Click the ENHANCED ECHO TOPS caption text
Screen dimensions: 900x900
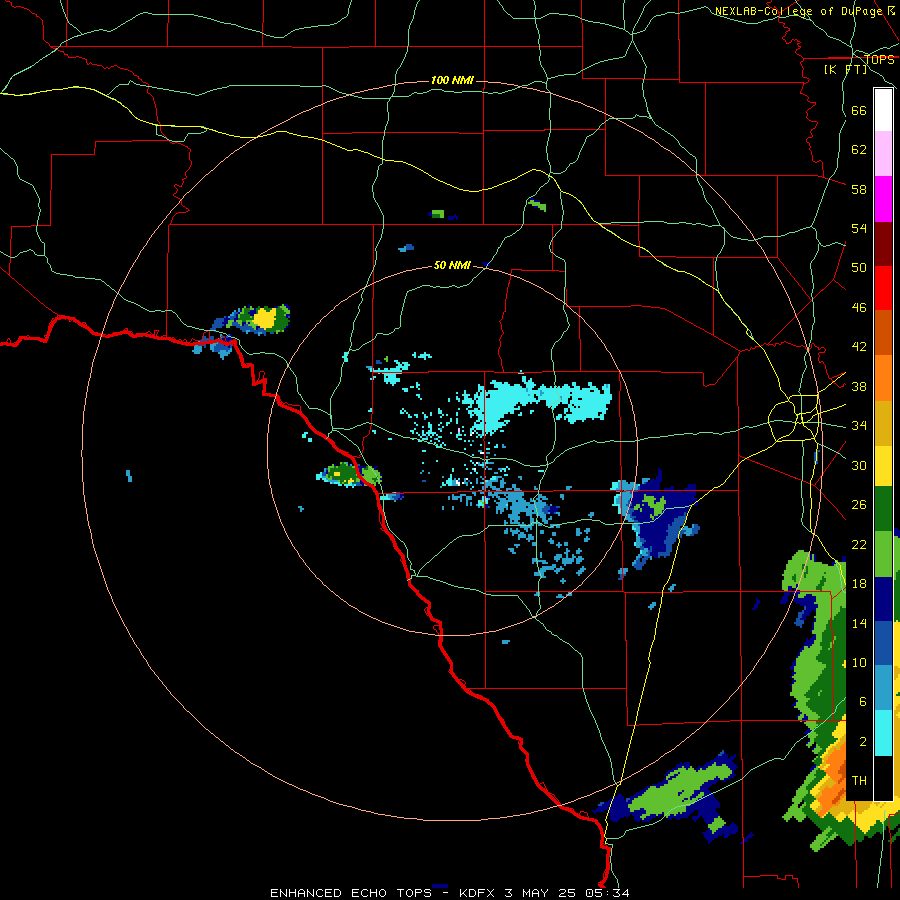(x=351, y=893)
